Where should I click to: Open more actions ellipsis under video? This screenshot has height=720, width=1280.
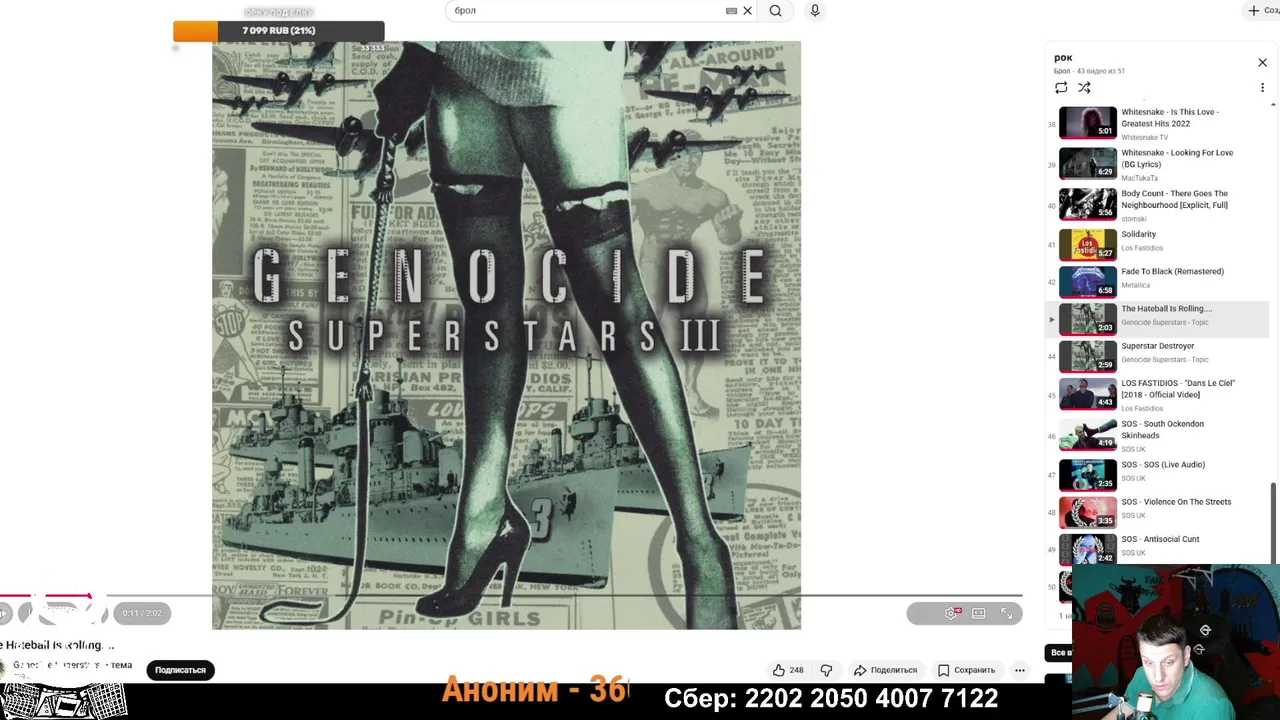1019,670
